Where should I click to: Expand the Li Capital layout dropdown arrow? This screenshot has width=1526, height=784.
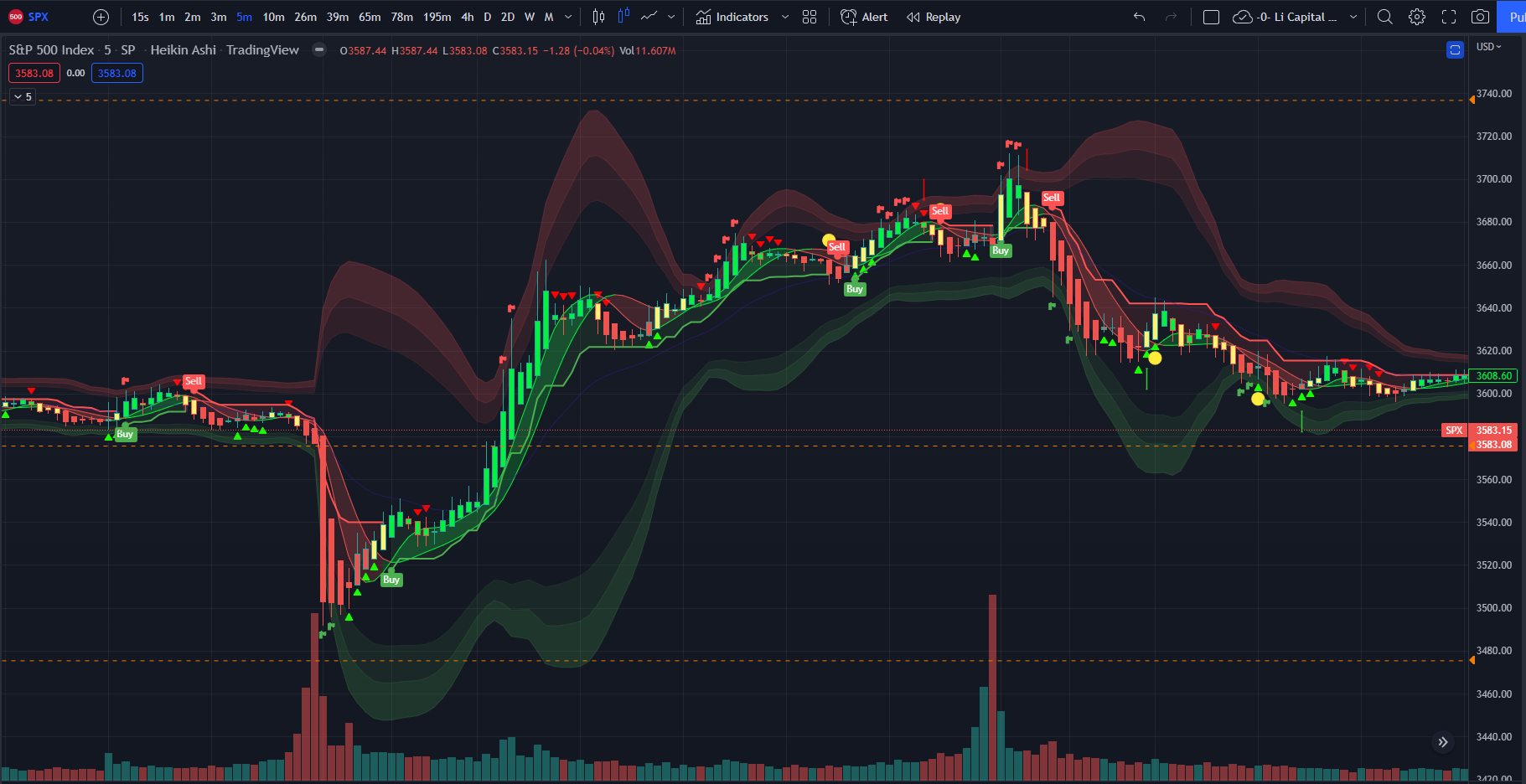pyautogui.click(x=1353, y=17)
